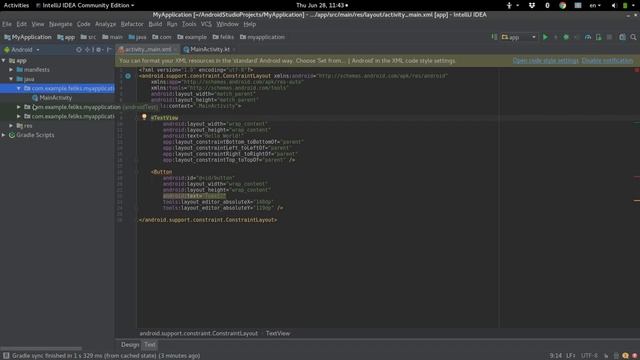Expand the res folder

point(11,126)
